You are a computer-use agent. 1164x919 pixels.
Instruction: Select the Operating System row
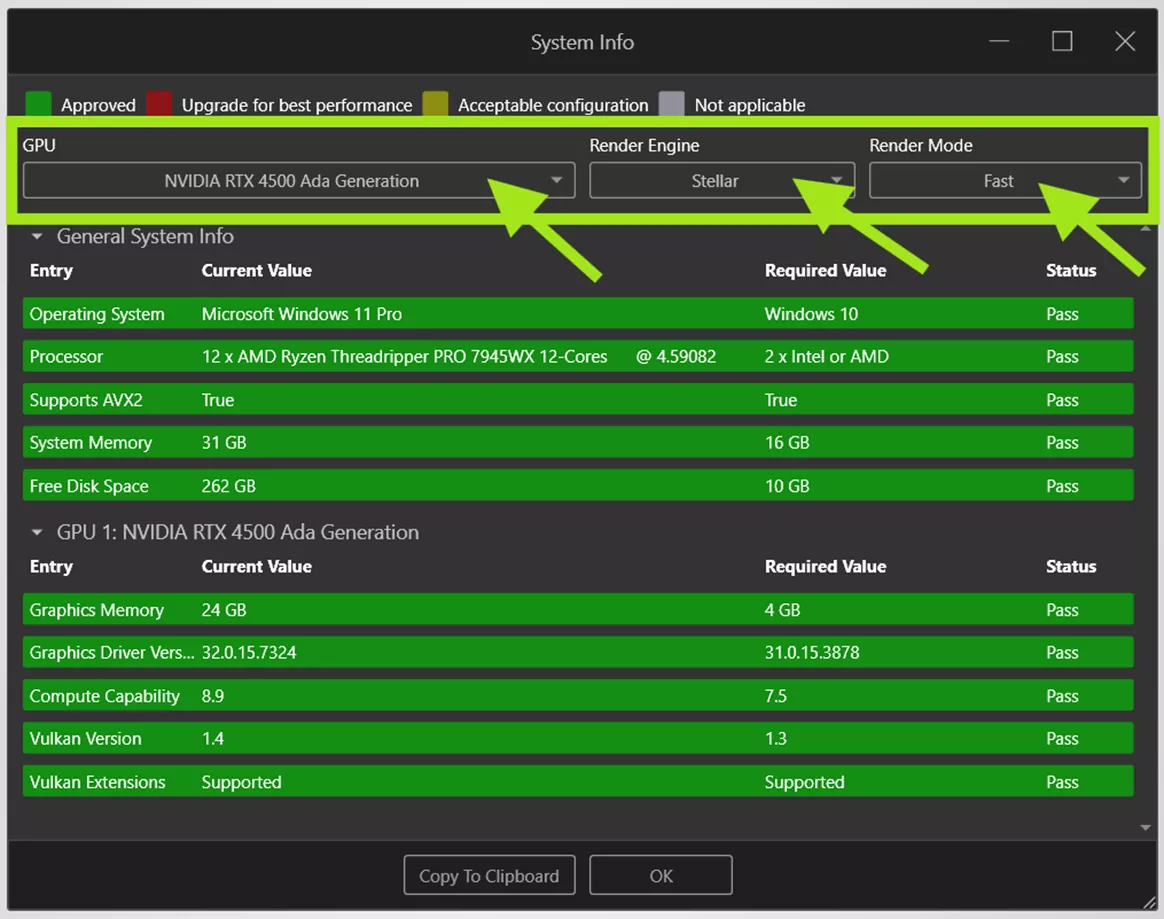pos(400,313)
